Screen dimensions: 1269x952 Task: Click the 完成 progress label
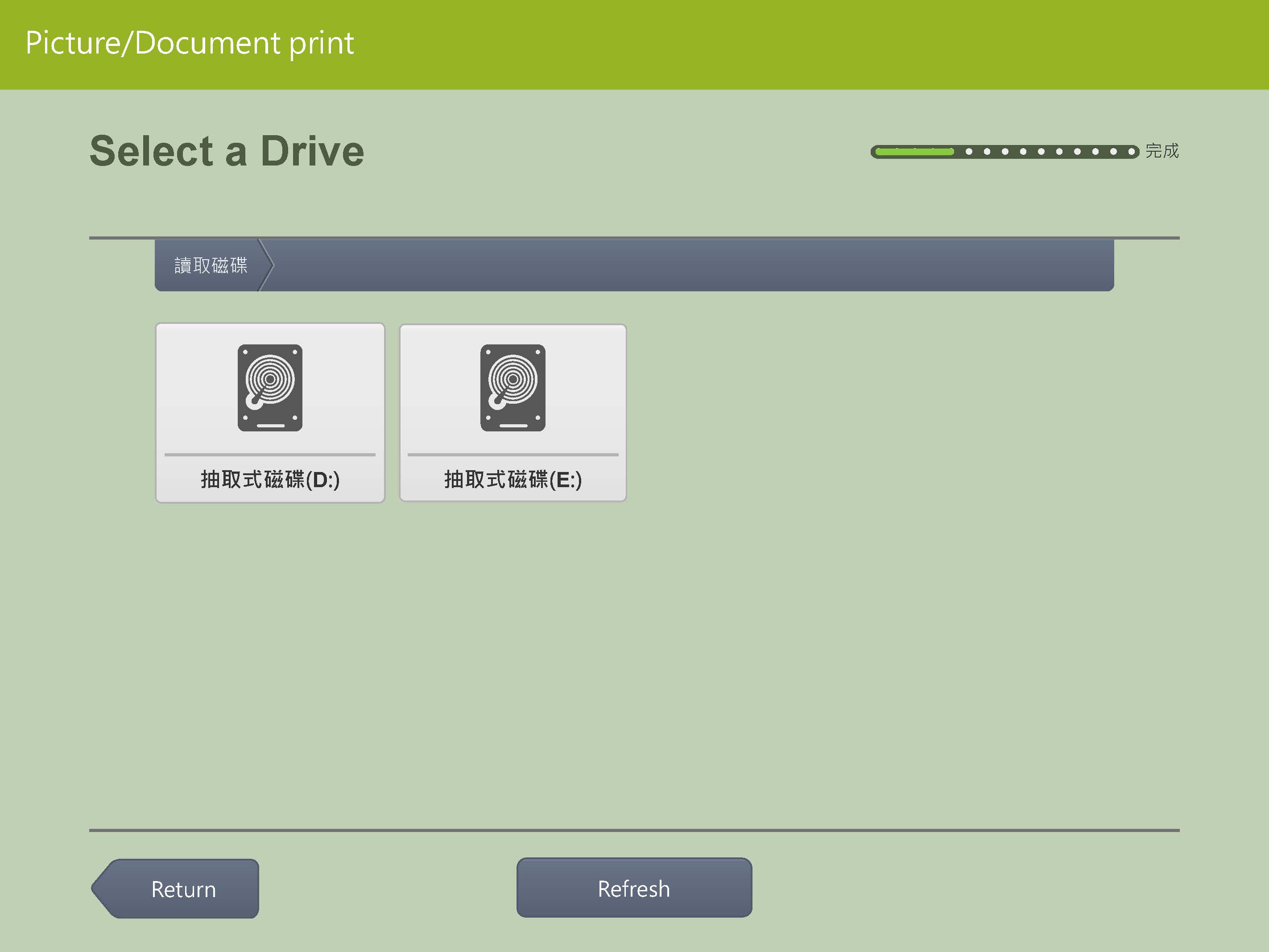point(1162,151)
